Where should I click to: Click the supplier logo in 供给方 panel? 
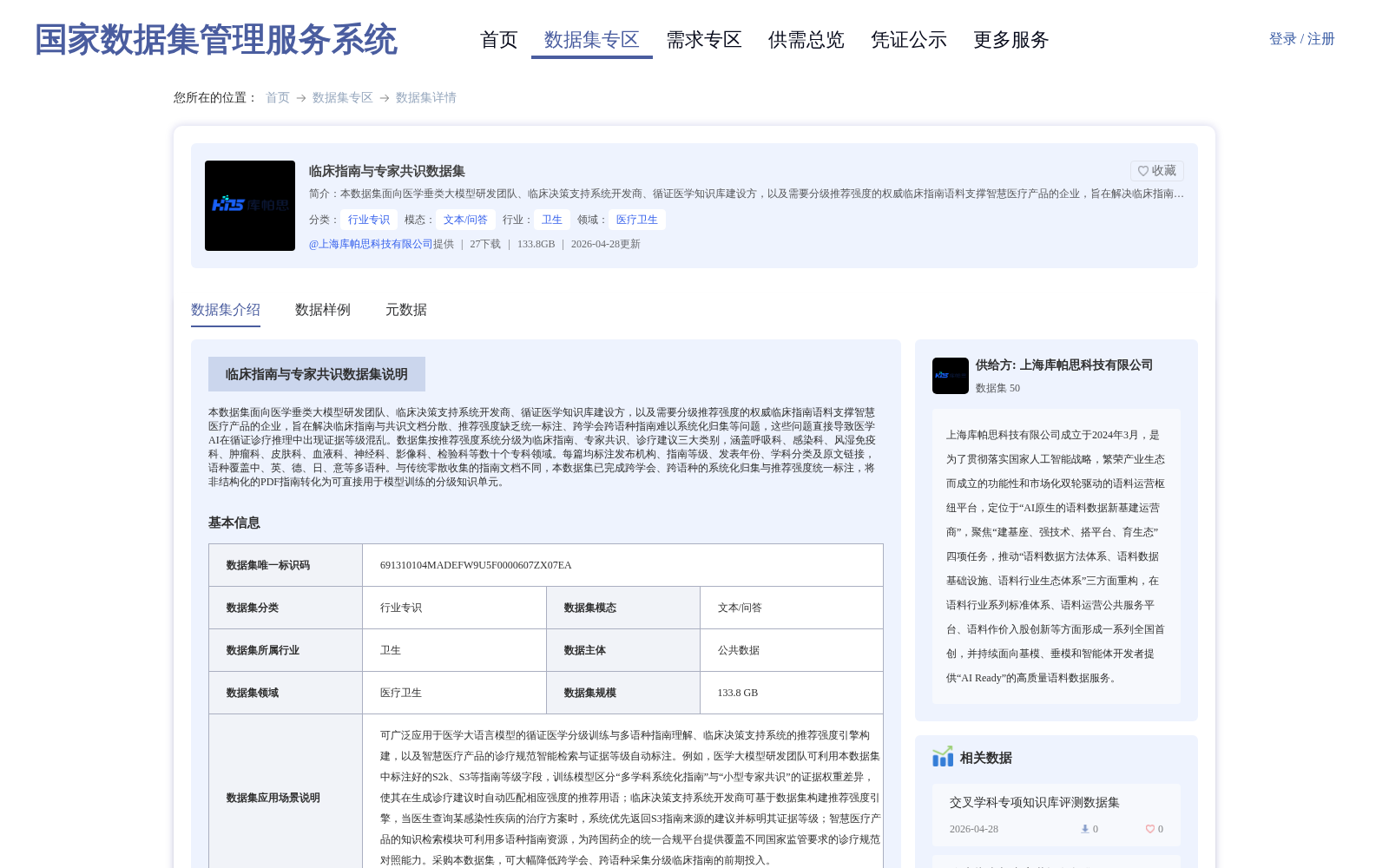pos(951,376)
